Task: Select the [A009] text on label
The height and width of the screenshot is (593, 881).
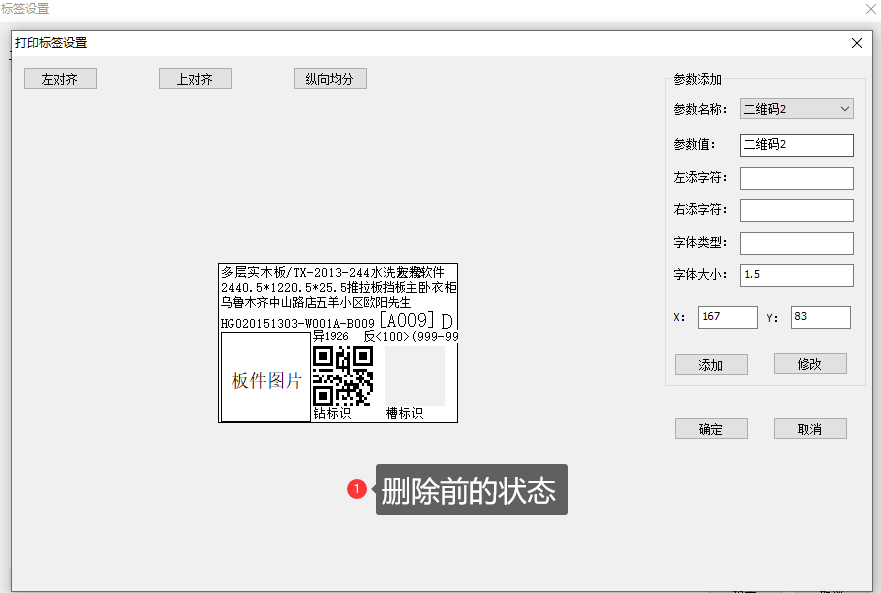Action: pyautogui.click(x=407, y=320)
